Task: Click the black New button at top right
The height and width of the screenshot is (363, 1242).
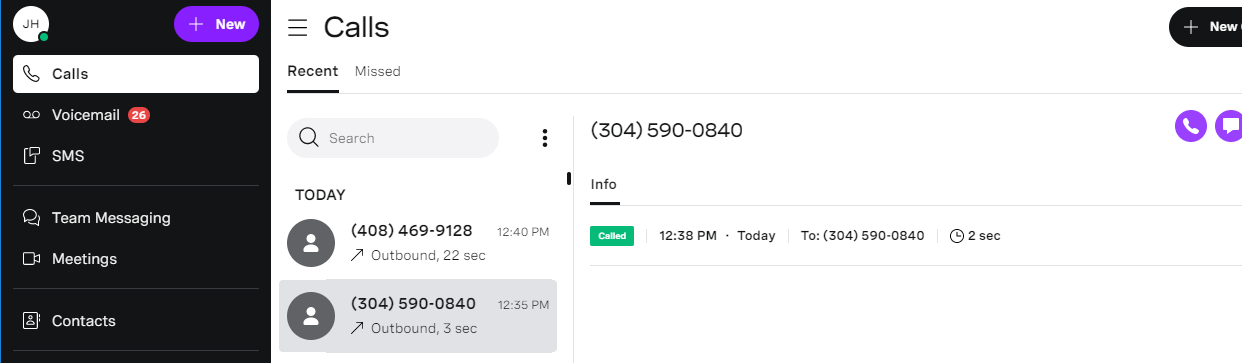Action: (x=1206, y=27)
